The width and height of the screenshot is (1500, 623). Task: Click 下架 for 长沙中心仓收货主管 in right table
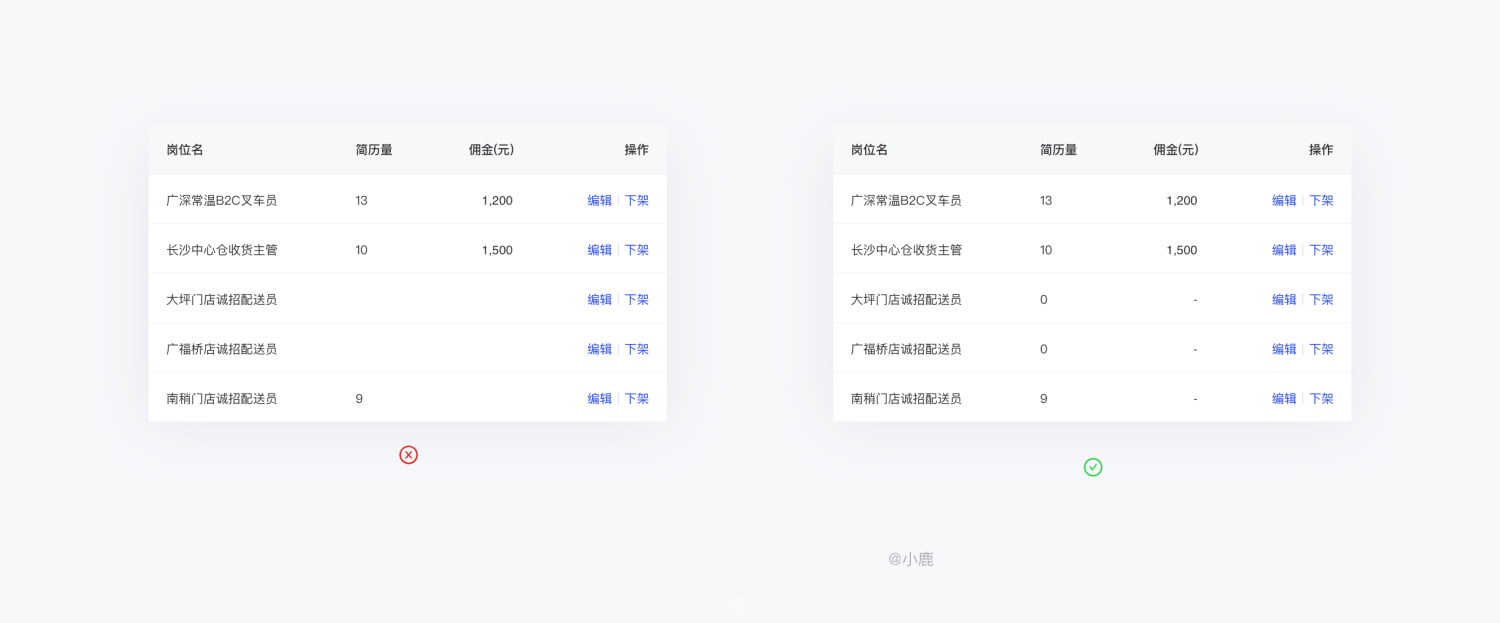(1322, 250)
